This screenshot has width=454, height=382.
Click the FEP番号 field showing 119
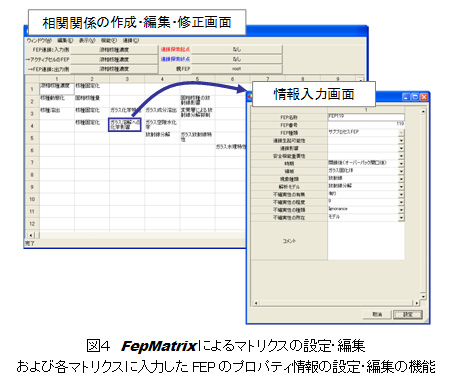(366, 124)
